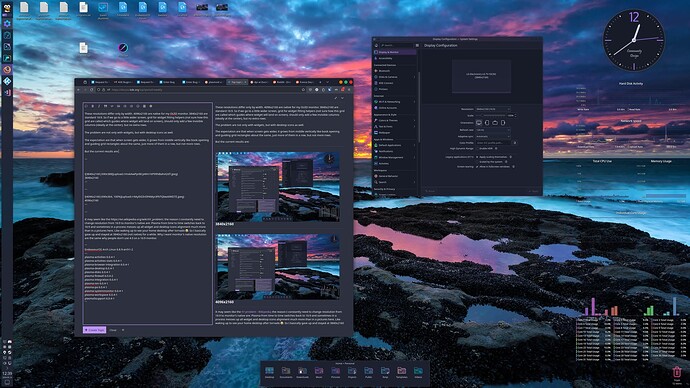Image resolution: width=690 pixels, height=388 pixels.
Task: Click the Color Profile path field
Action: 493,143
